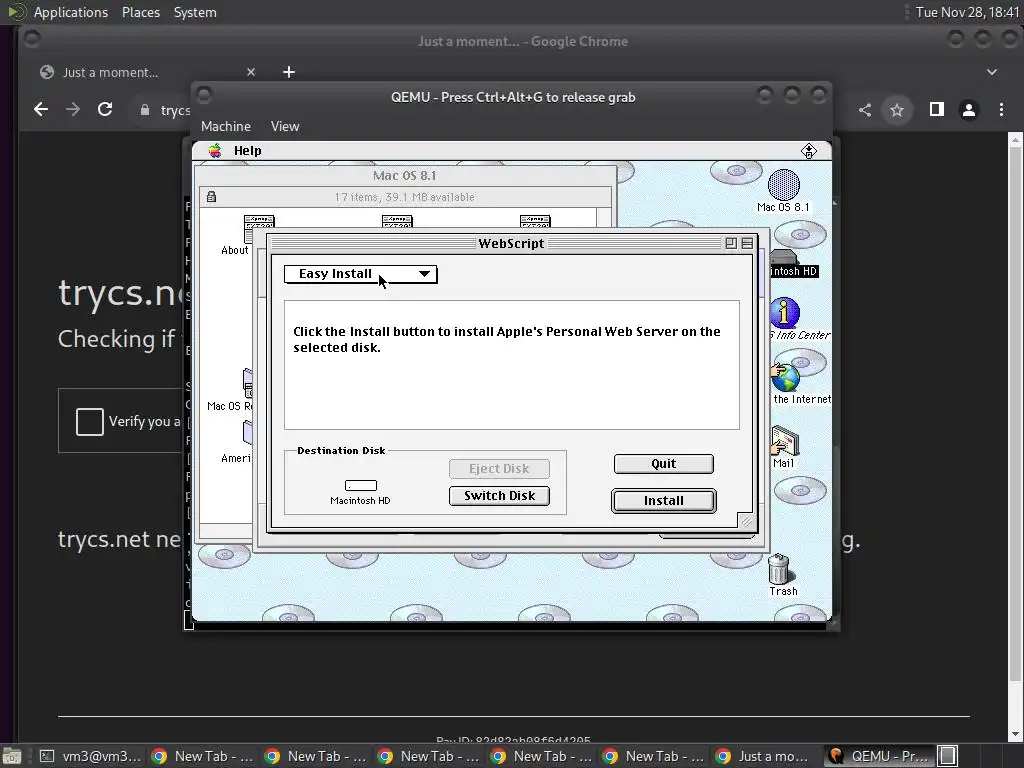The image size is (1024, 768).
Task: Open Chrome profile avatar icon
Action: coord(969,110)
